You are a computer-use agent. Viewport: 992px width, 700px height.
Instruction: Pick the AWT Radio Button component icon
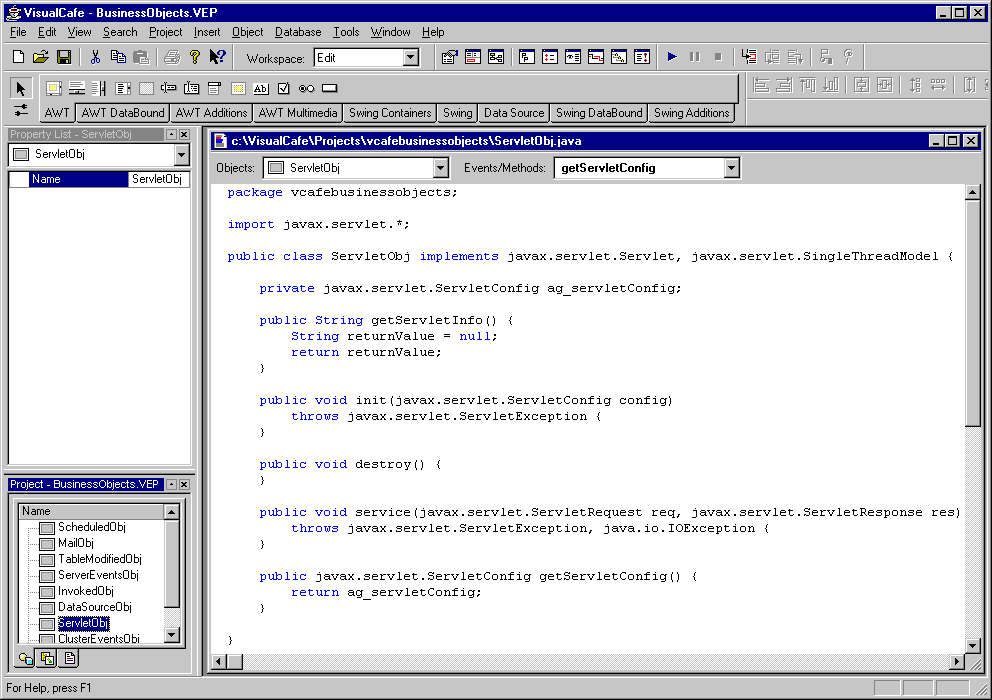(306, 88)
